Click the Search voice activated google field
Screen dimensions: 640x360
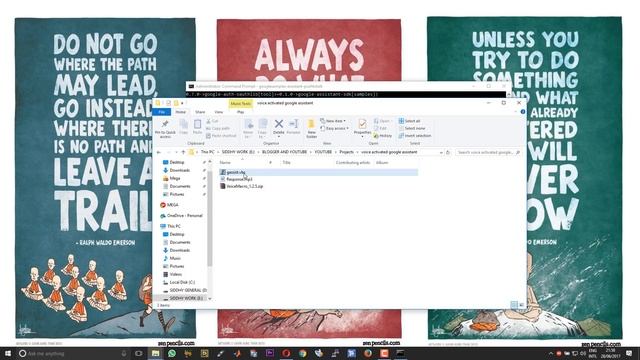click(488, 152)
